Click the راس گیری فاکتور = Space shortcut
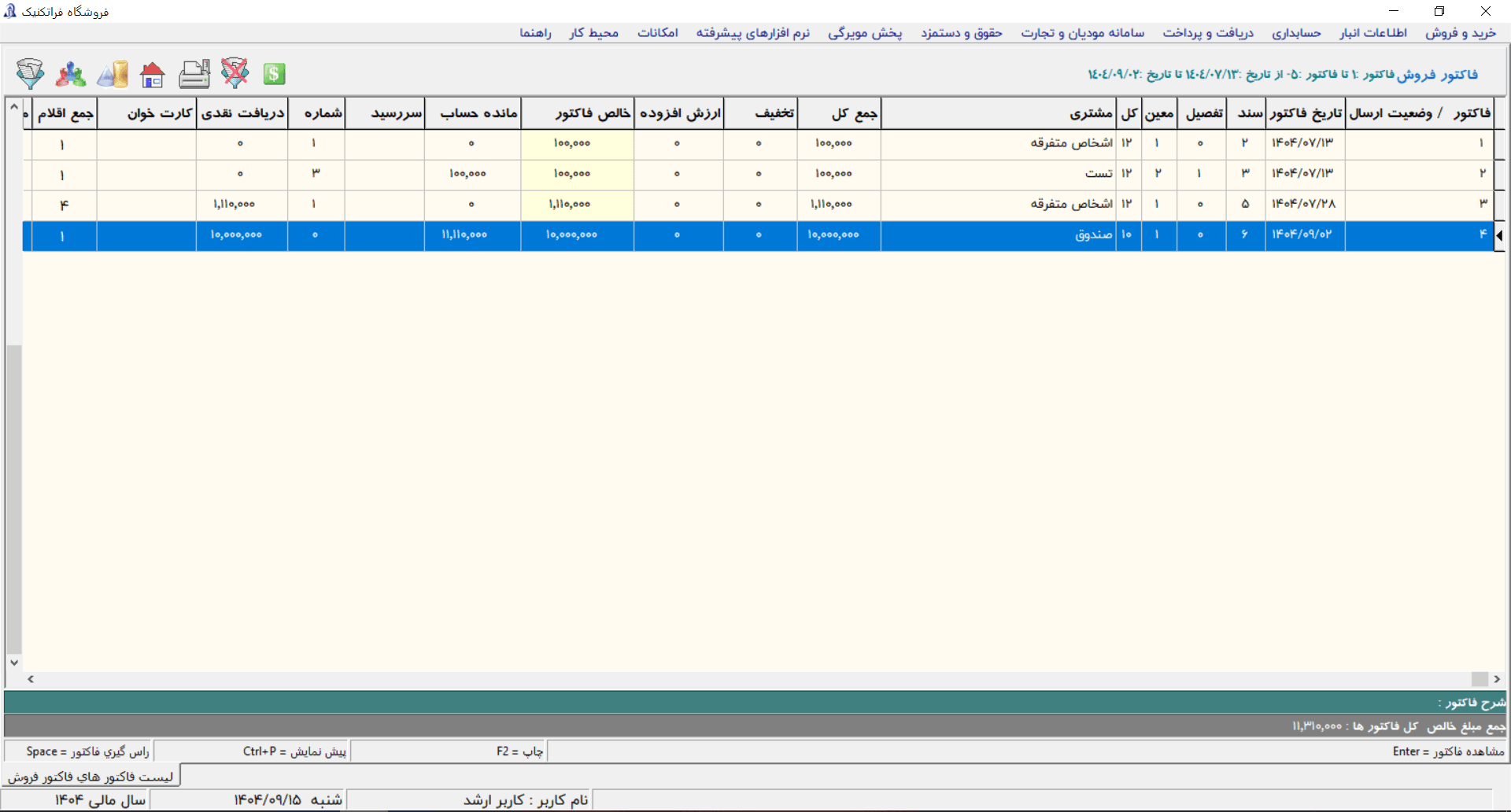This screenshot has width=1511, height=812. tap(87, 751)
